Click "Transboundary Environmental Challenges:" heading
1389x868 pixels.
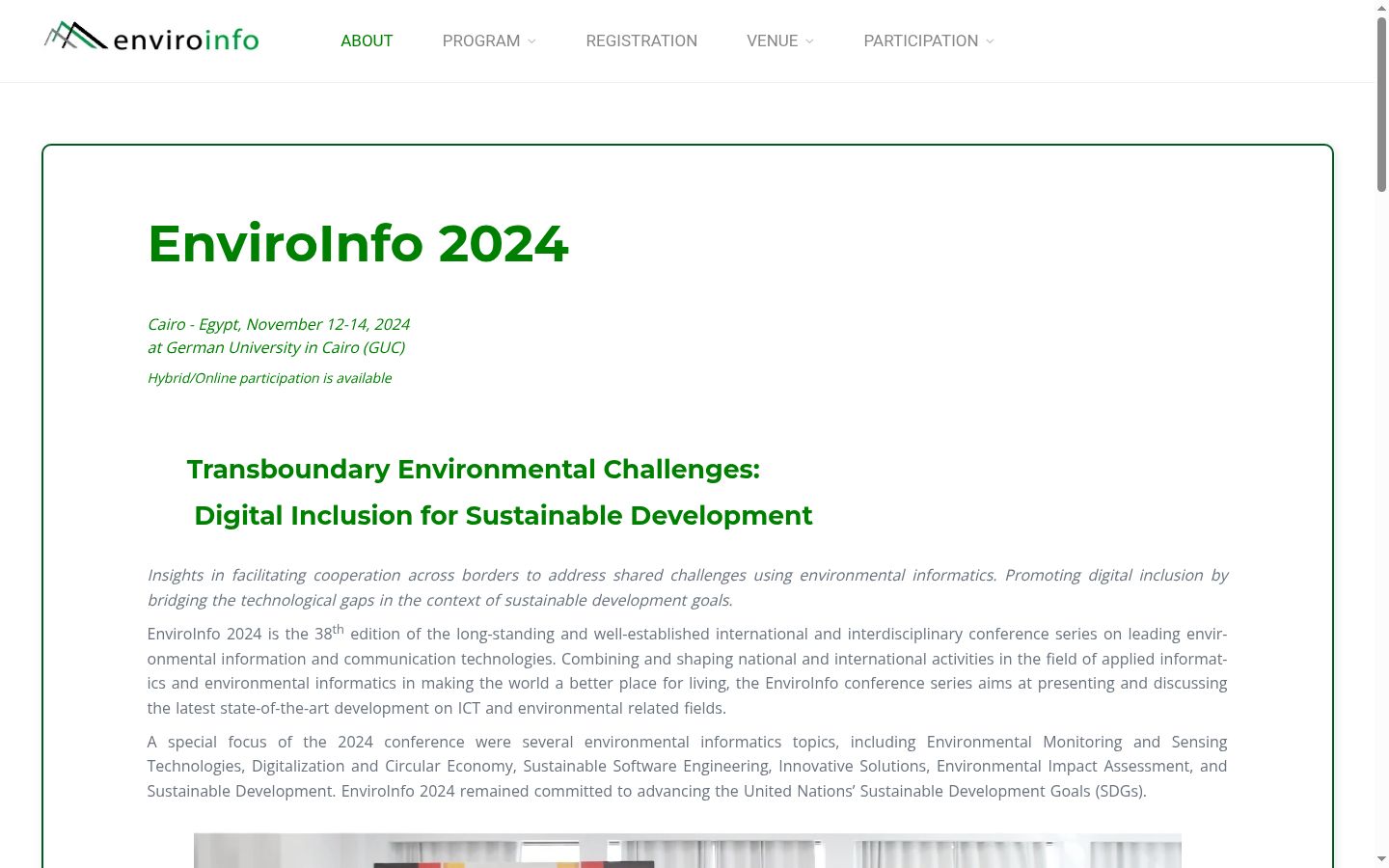pyautogui.click(x=474, y=470)
